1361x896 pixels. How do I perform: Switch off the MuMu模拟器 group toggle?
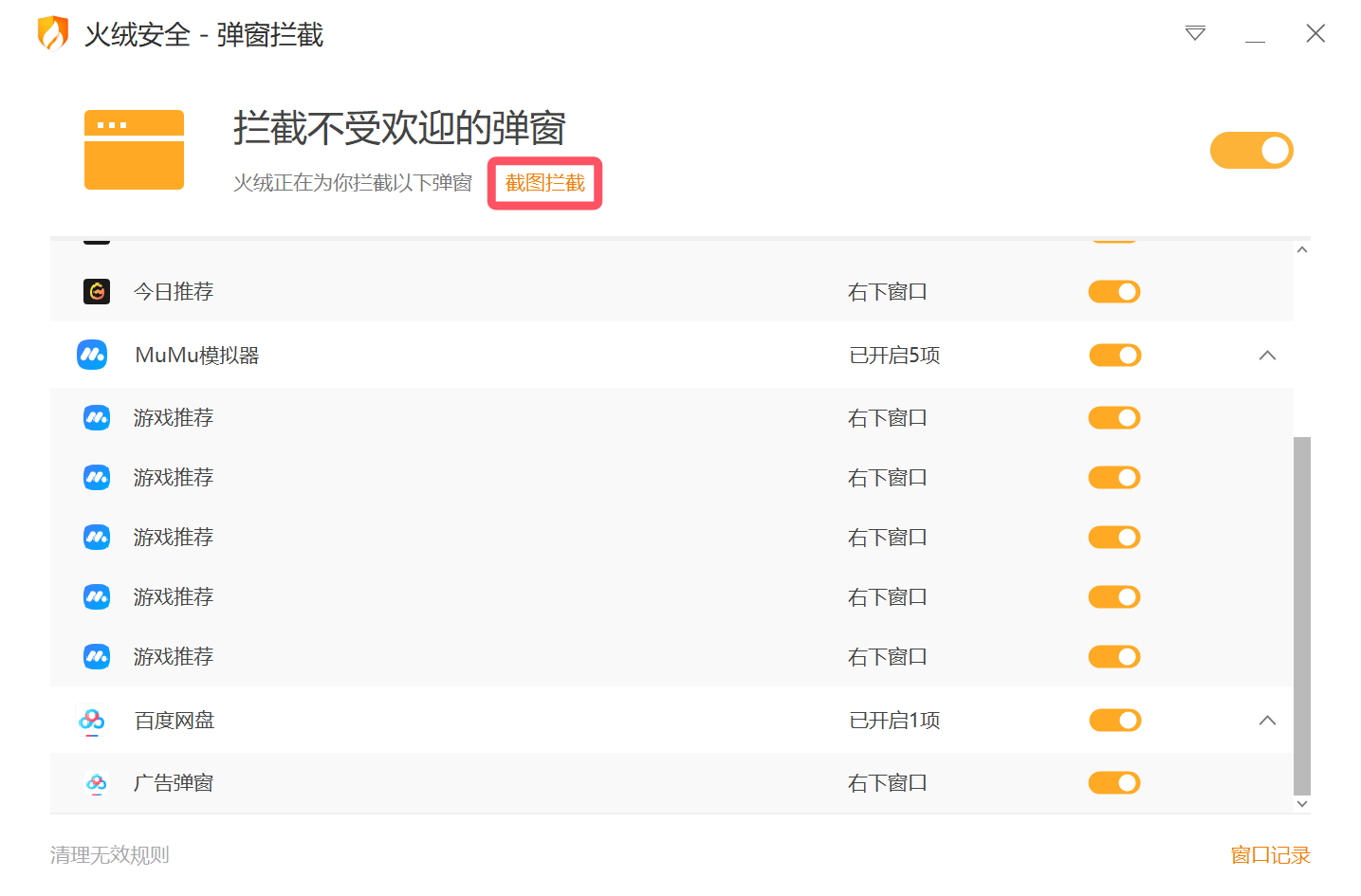pos(1114,356)
